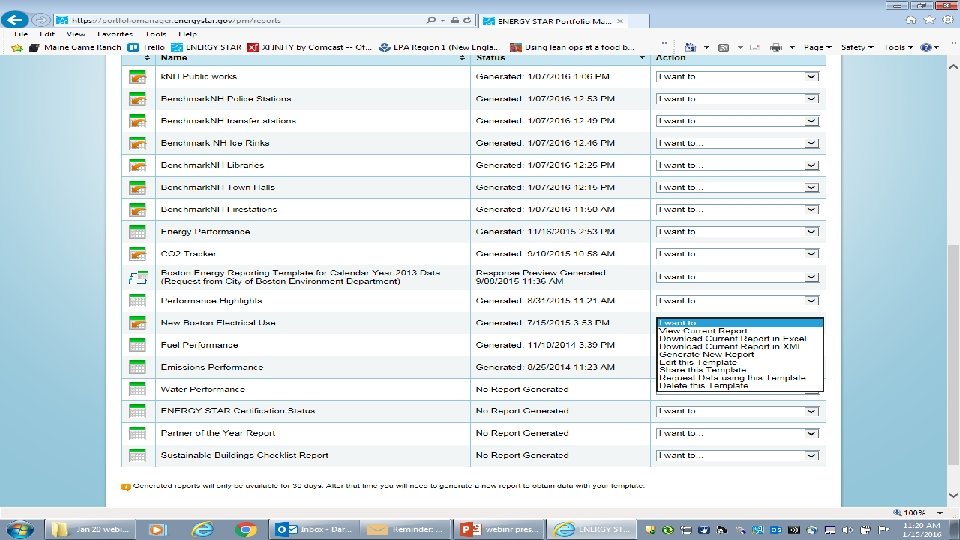Click the browser refresh icon in address bar

coord(467,20)
